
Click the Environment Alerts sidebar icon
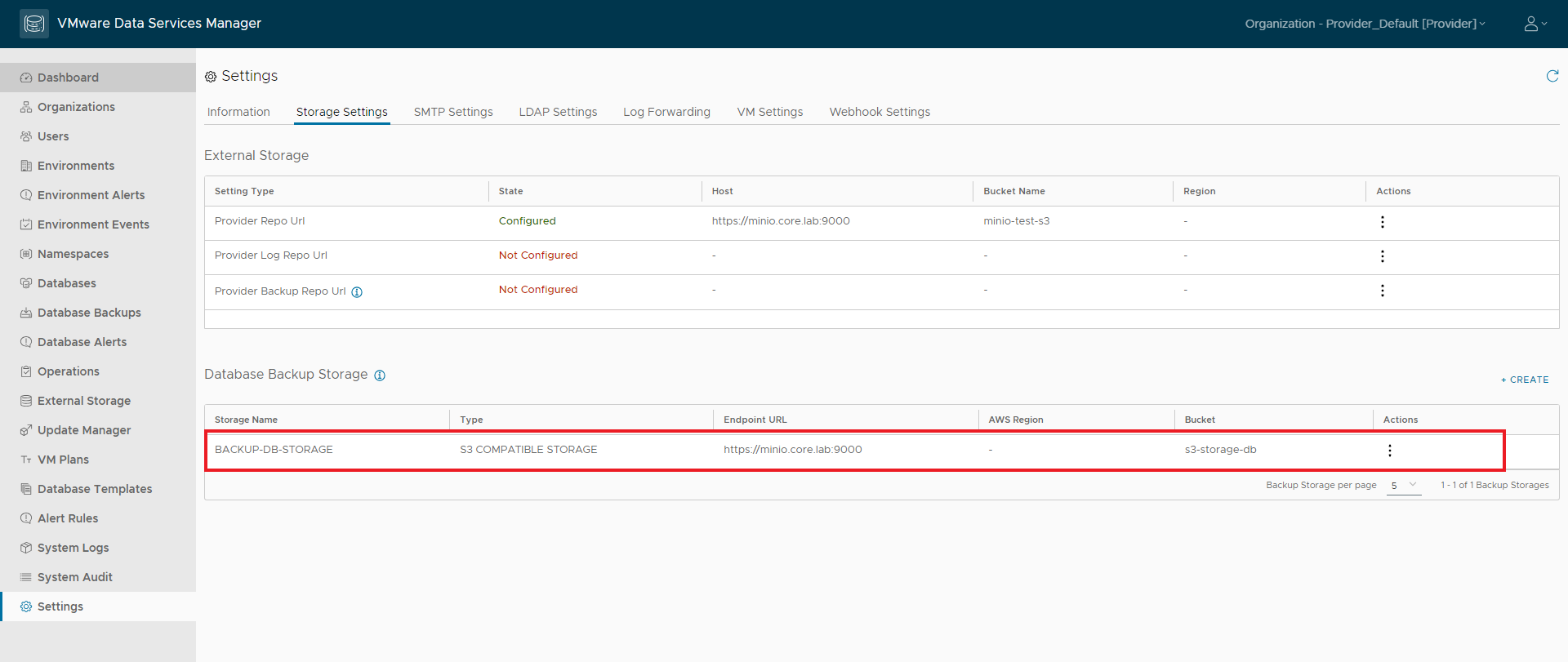pos(26,195)
